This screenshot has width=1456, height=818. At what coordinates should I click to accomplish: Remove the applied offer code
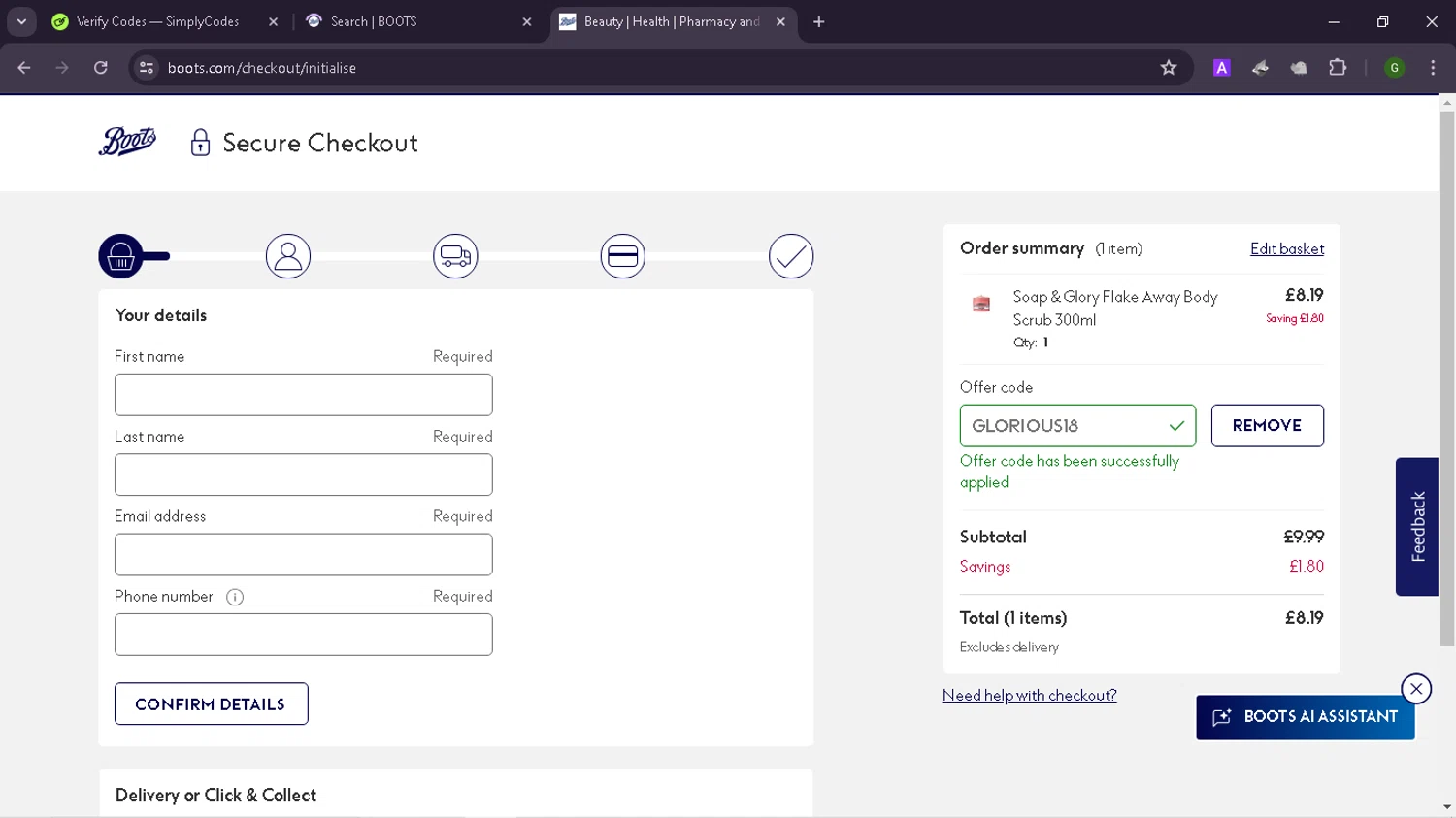[1267, 426]
